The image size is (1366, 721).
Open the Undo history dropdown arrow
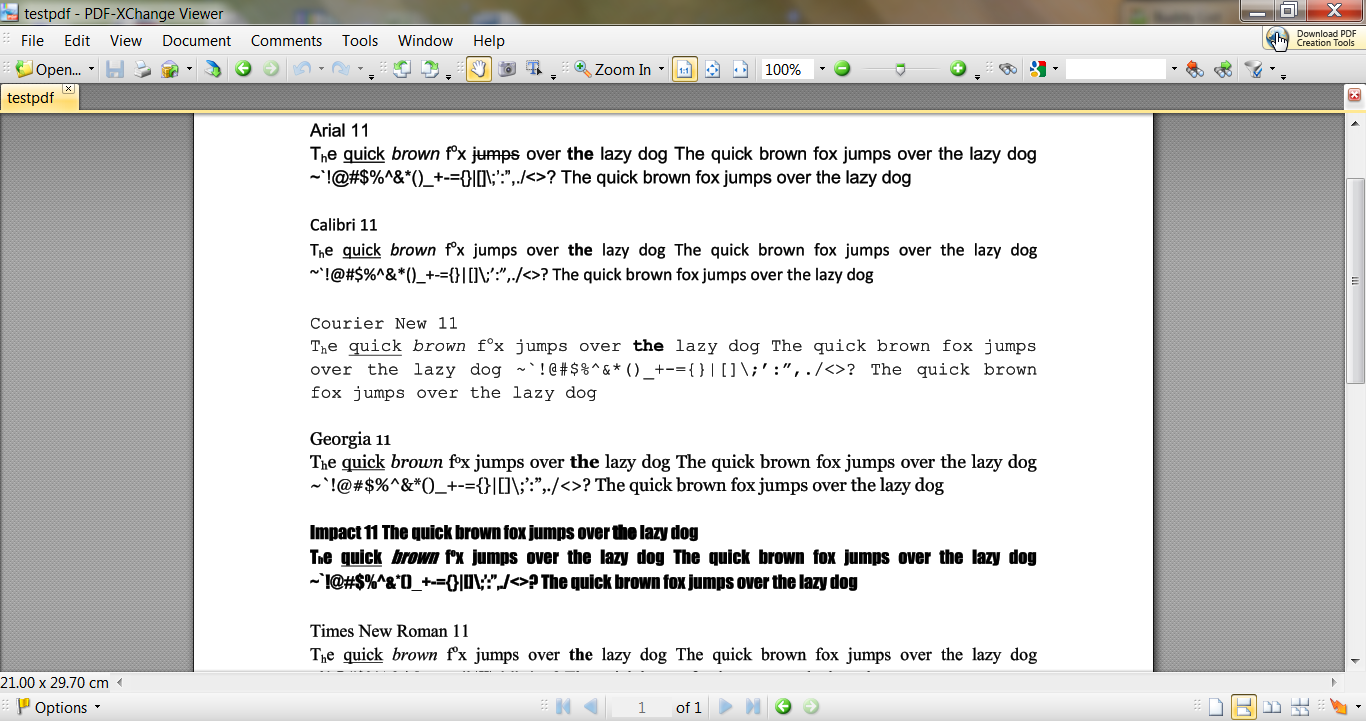click(x=321, y=69)
